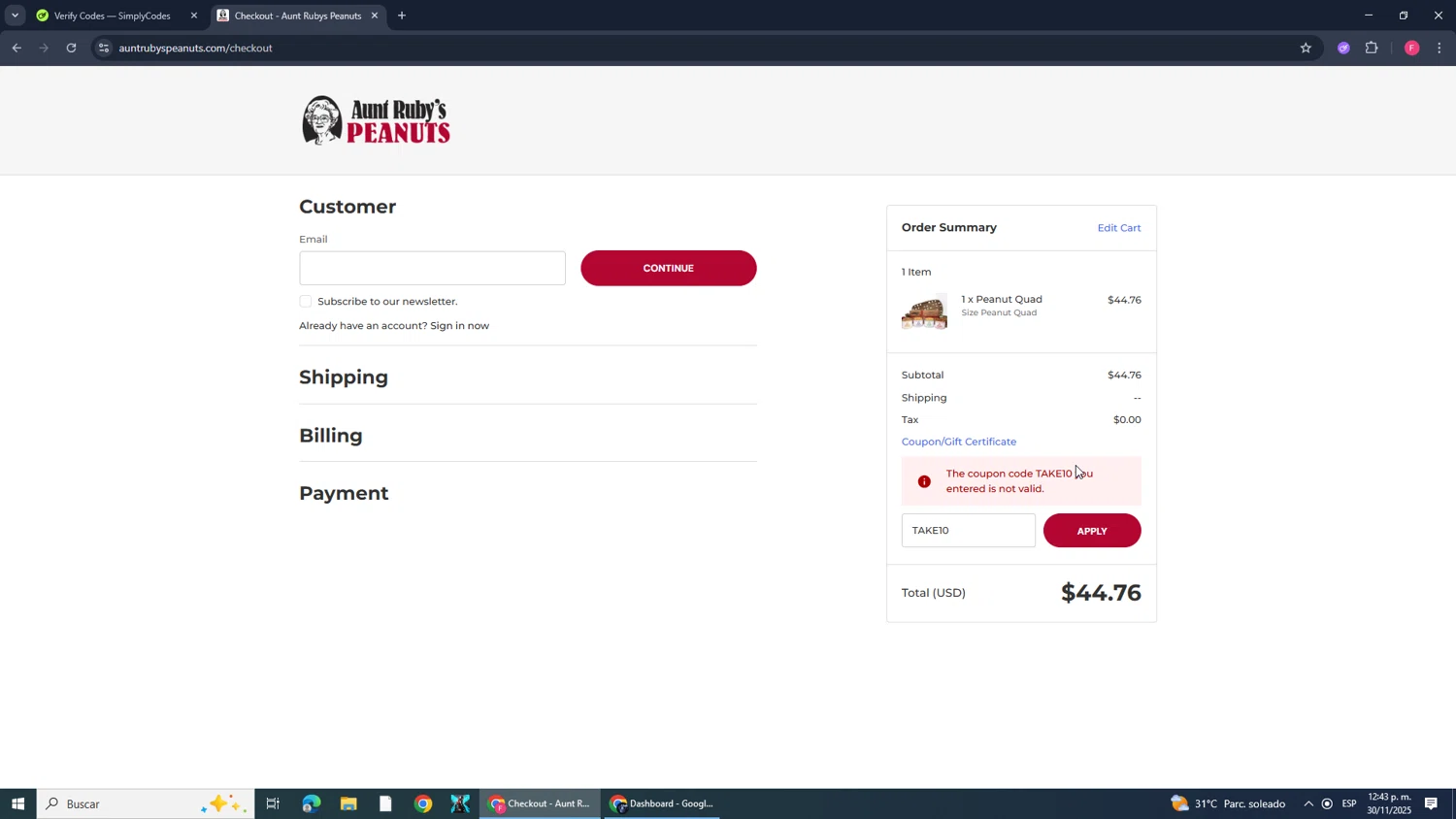This screenshot has height=819, width=1456.
Task: Open the purple extension icon
Action: (x=1343, y=48)
